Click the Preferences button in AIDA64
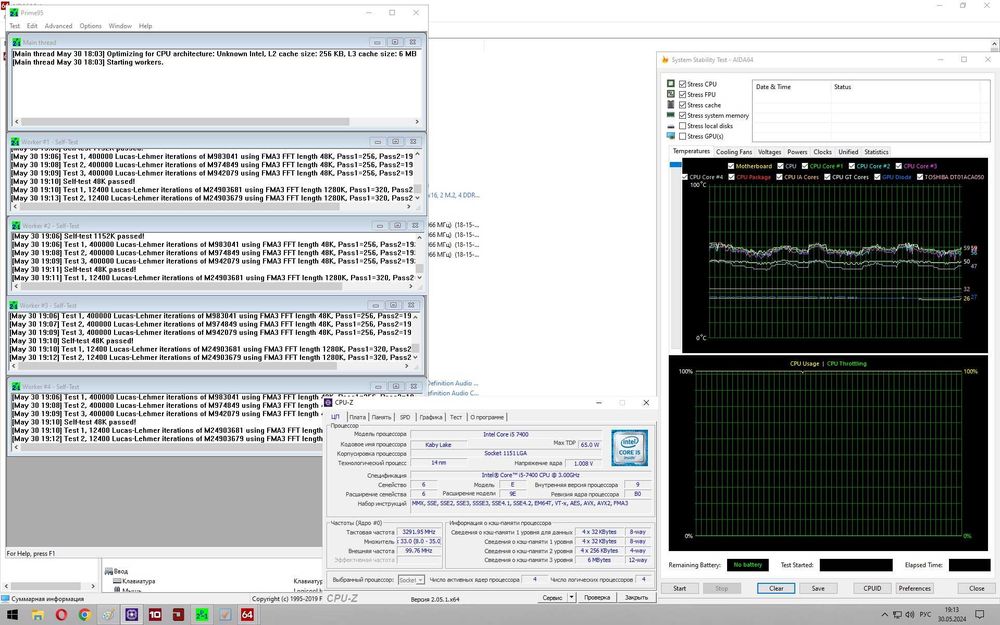 pyautogui.click(x=914, y=588)
